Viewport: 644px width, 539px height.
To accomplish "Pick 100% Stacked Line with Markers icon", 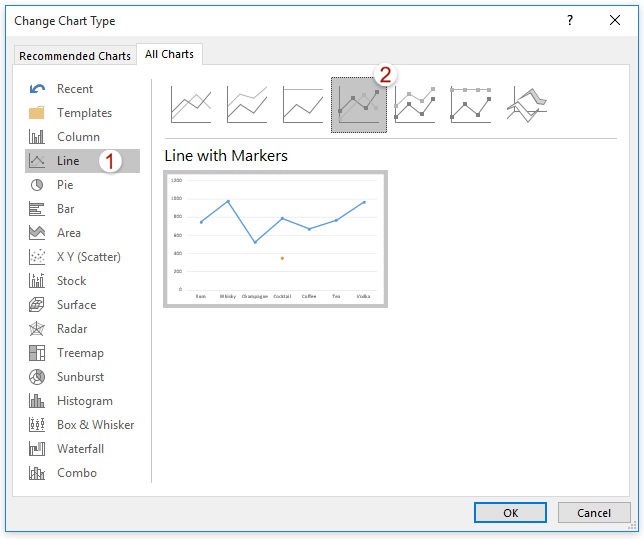I will tap(470, 104).
